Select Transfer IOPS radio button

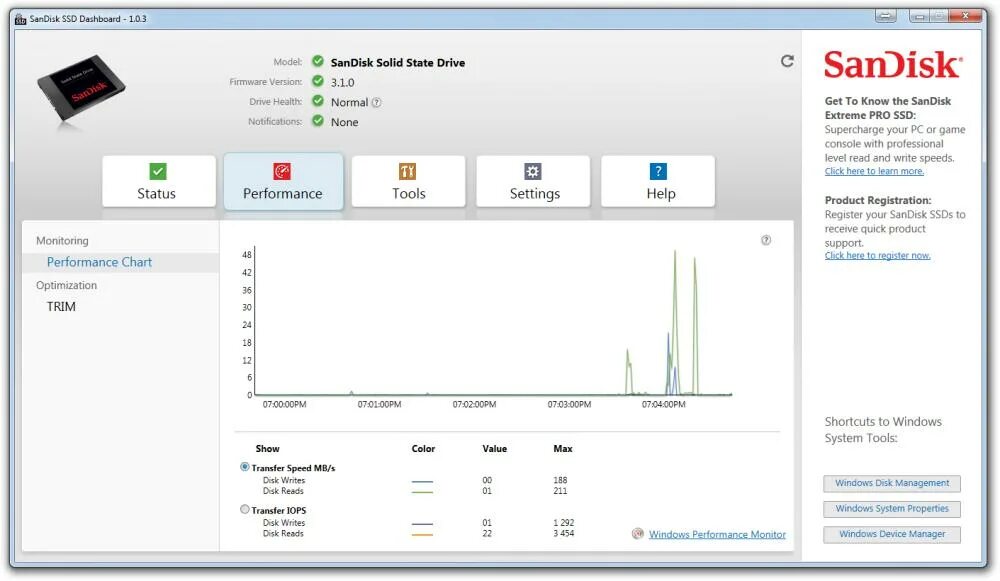tap(244, 510)
